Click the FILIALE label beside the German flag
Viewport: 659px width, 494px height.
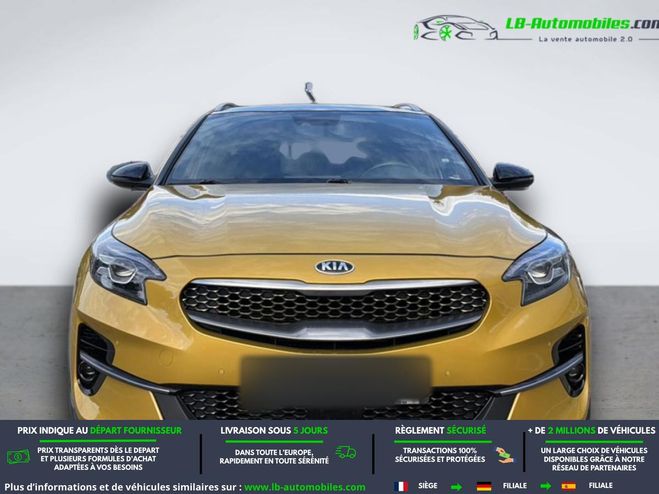pyautogui.click(x=514, y=486)
